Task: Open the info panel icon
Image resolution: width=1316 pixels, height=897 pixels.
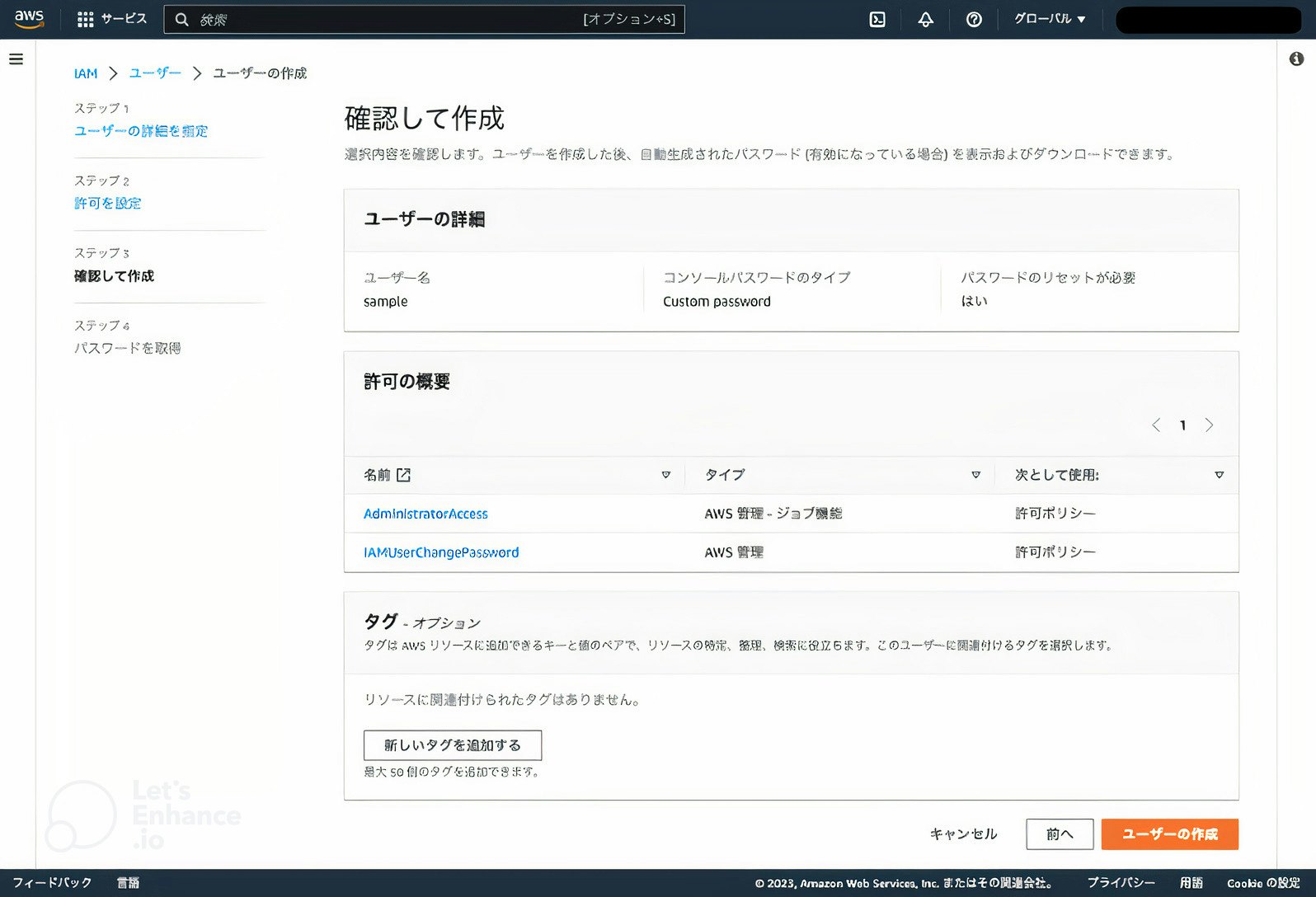Action: click(x=1296, y=59)
